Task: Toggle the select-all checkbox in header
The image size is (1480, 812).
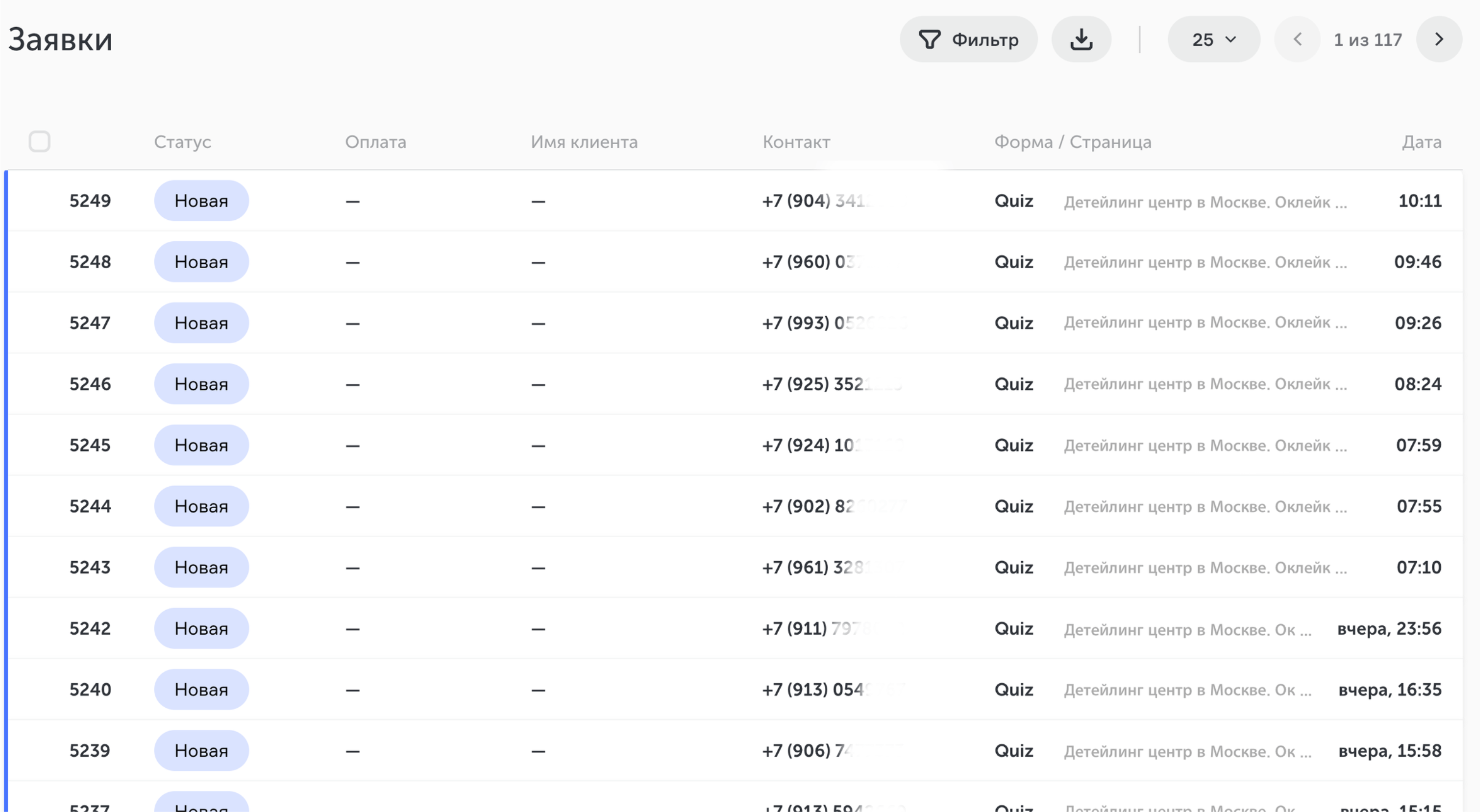Action: point(39,142)
